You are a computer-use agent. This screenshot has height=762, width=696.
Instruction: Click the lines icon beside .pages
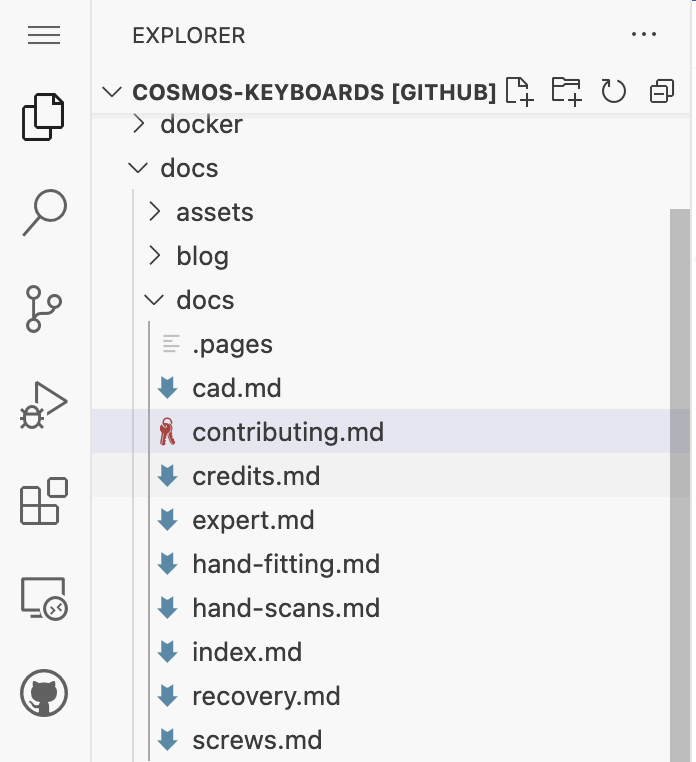pyautogui.click(x=171, y=344)
